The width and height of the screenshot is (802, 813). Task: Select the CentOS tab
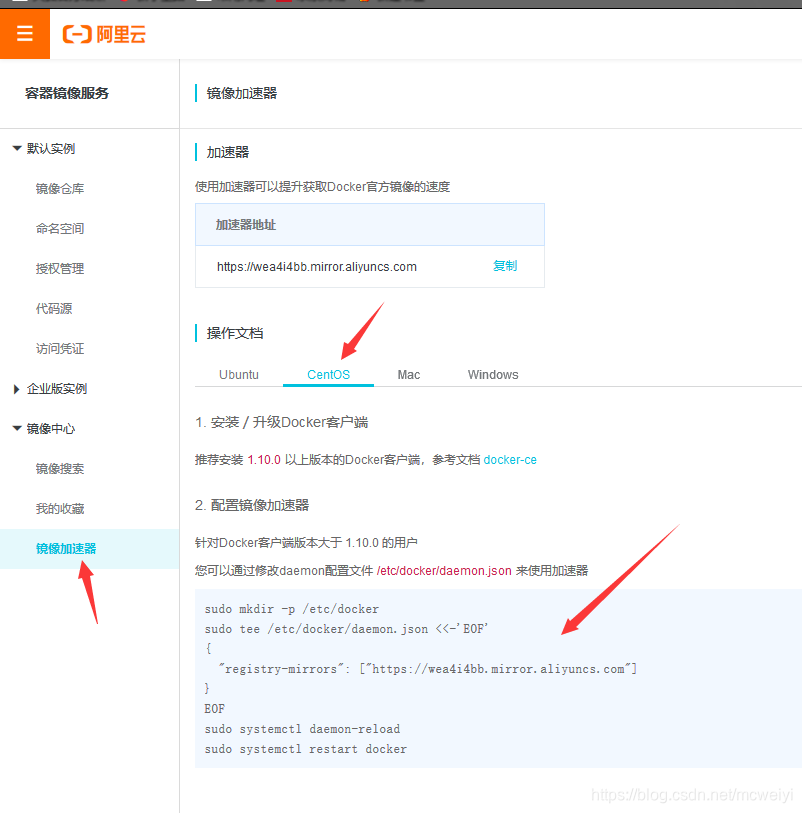pyautogui.click(x=328, y=374)
